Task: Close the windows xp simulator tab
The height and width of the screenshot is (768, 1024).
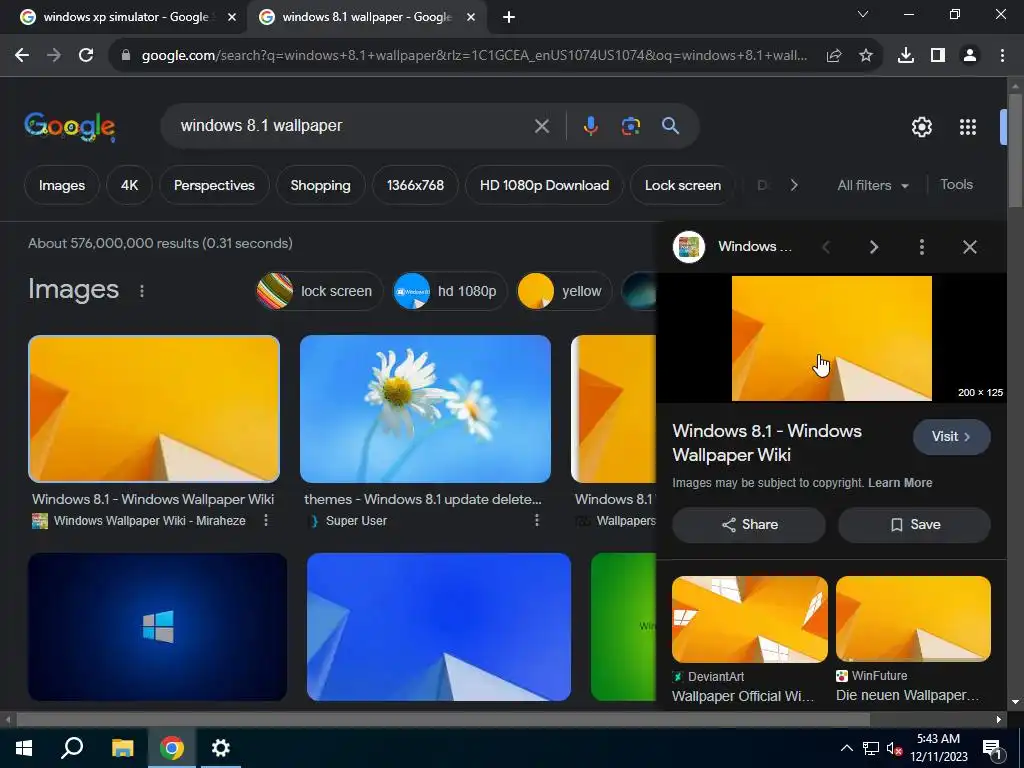Action: tap(231, 18)
